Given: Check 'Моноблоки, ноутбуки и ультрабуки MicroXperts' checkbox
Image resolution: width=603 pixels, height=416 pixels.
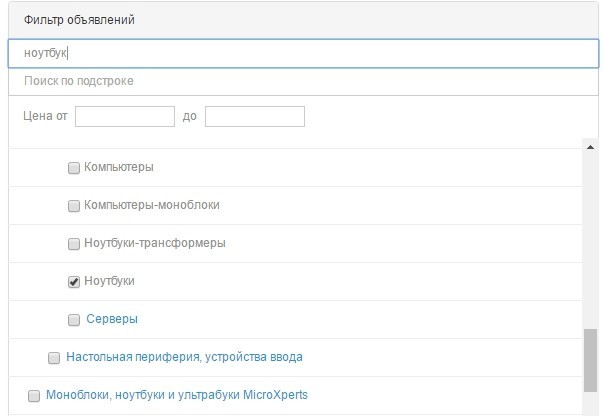Looking at the screenshot, I should (x=34, y=396).
